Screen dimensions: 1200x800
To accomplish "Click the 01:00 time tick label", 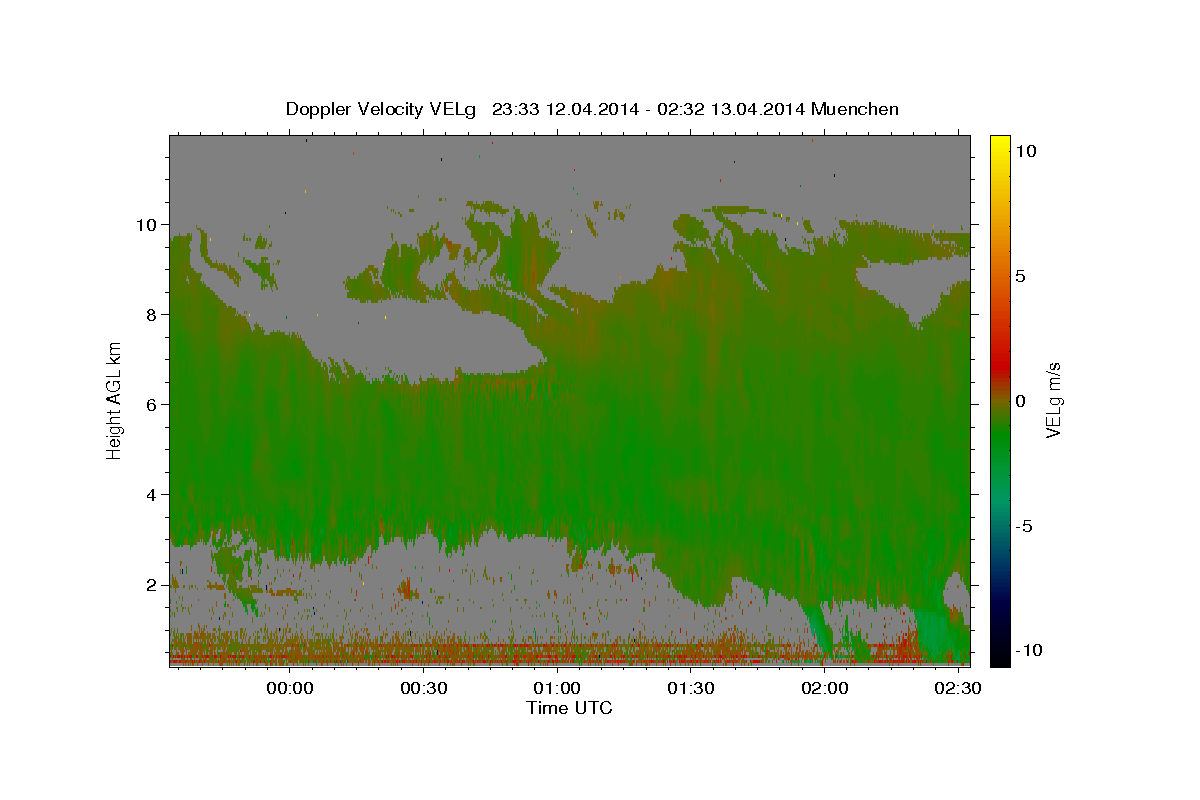I will click(x=557, y=689).
